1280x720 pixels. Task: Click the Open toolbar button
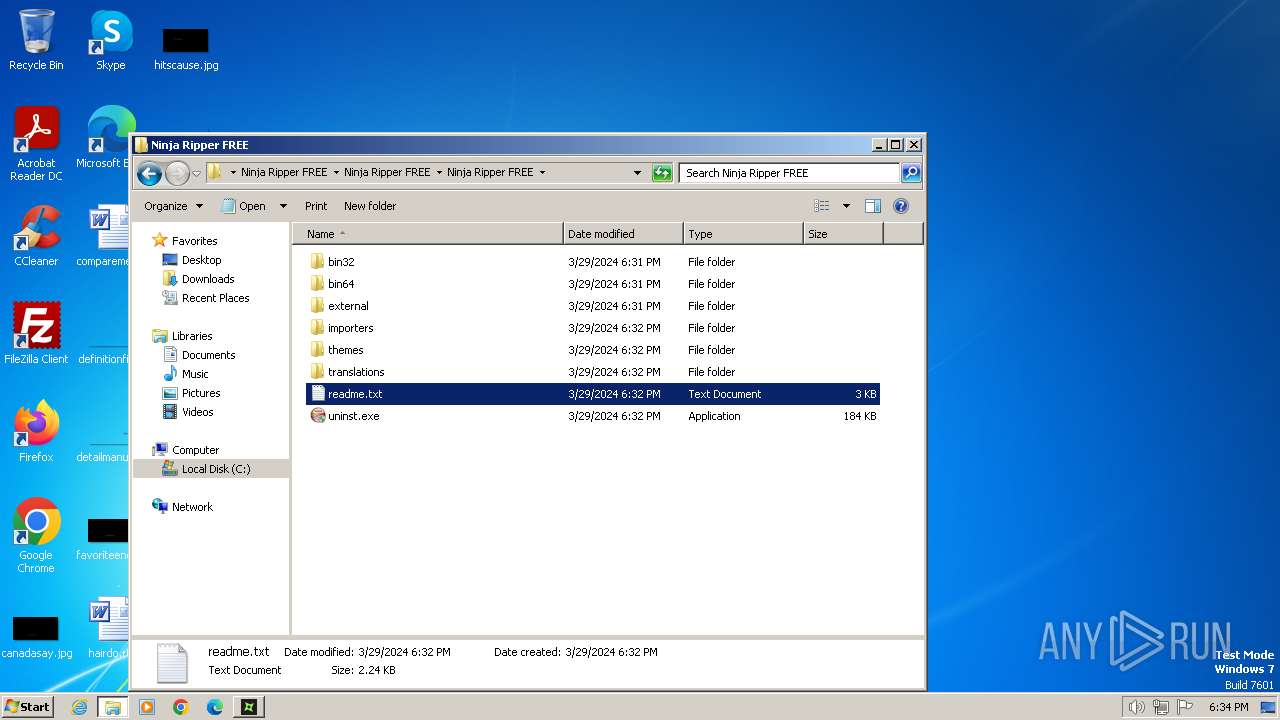(243, 206)
